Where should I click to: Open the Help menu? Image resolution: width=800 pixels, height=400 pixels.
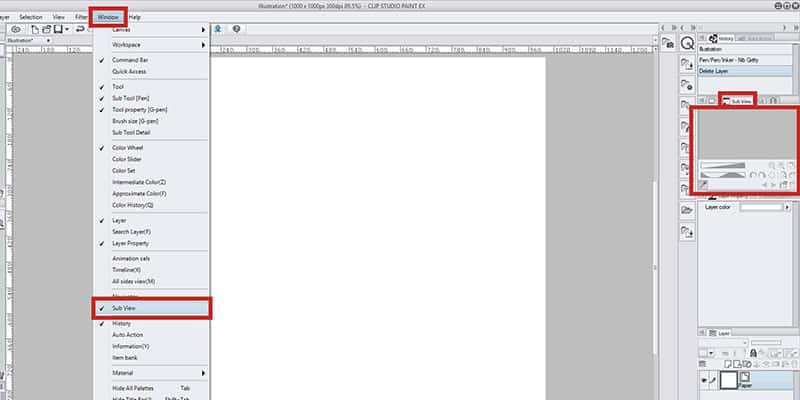[x=135, y=17]
